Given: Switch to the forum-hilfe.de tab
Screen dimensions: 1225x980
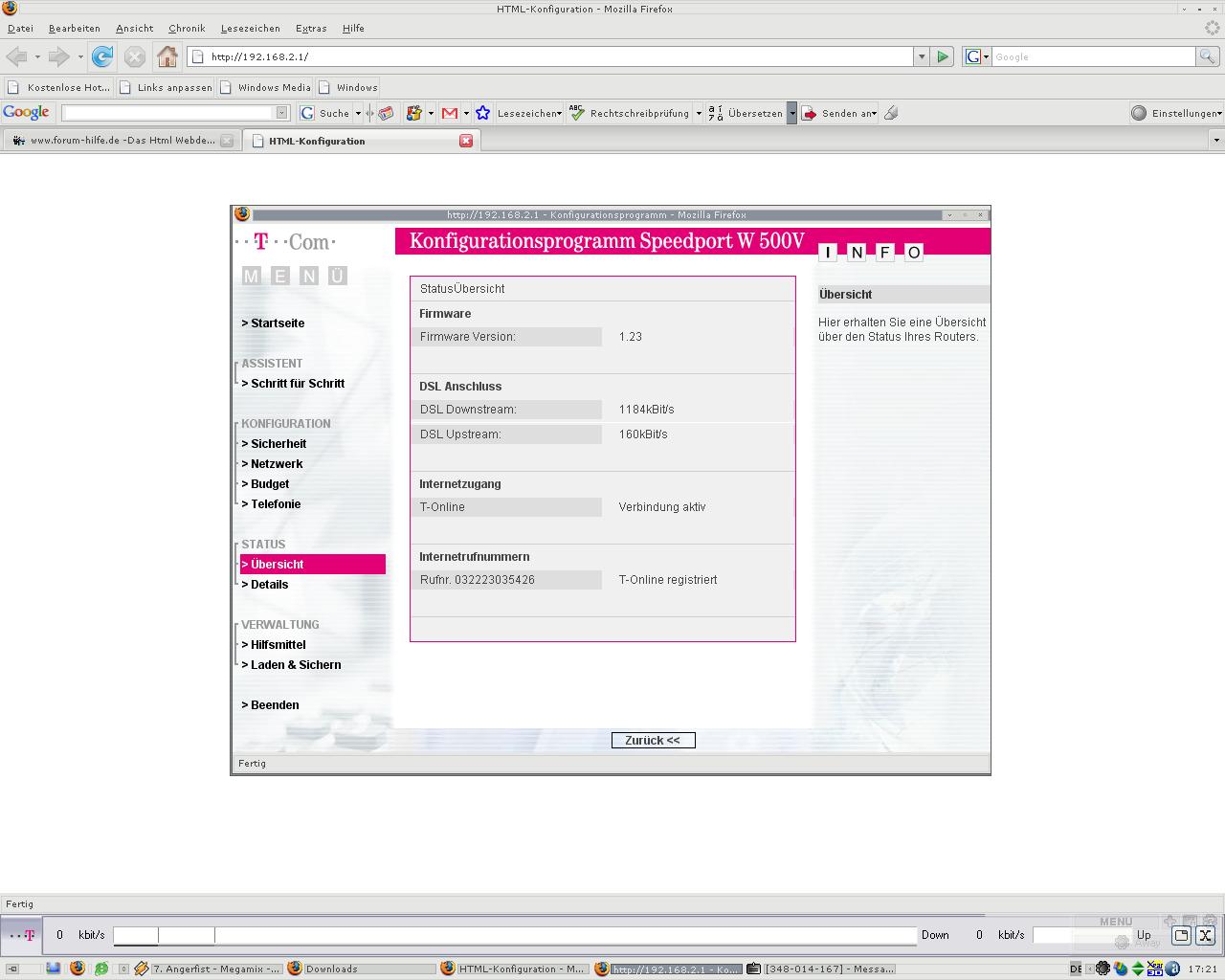Looking at the screenshot, I should 120,141.
